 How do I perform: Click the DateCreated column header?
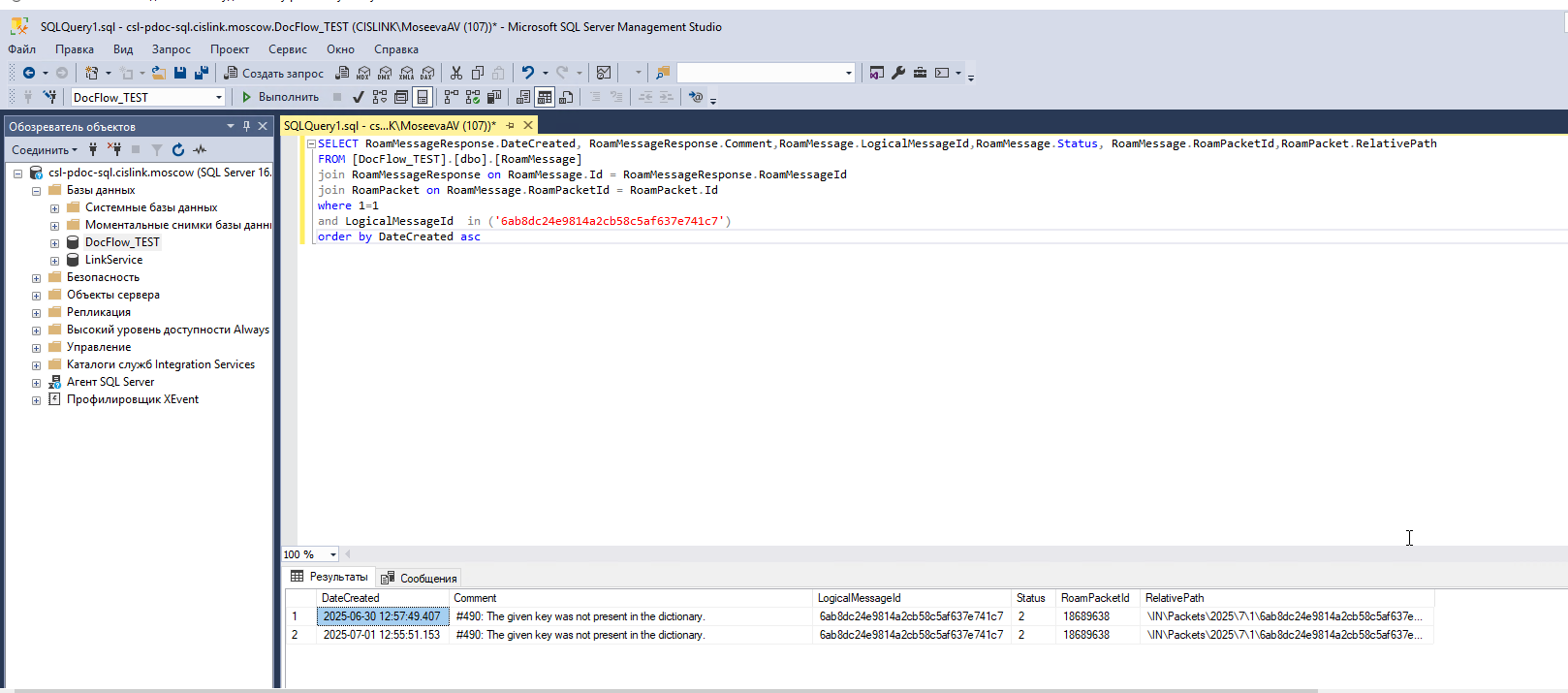383,598
